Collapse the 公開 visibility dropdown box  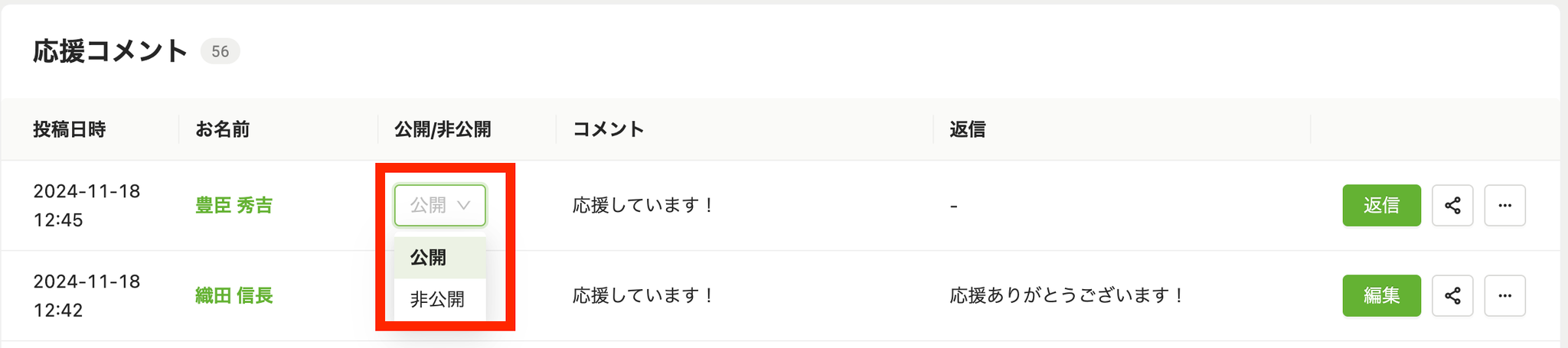440,205
